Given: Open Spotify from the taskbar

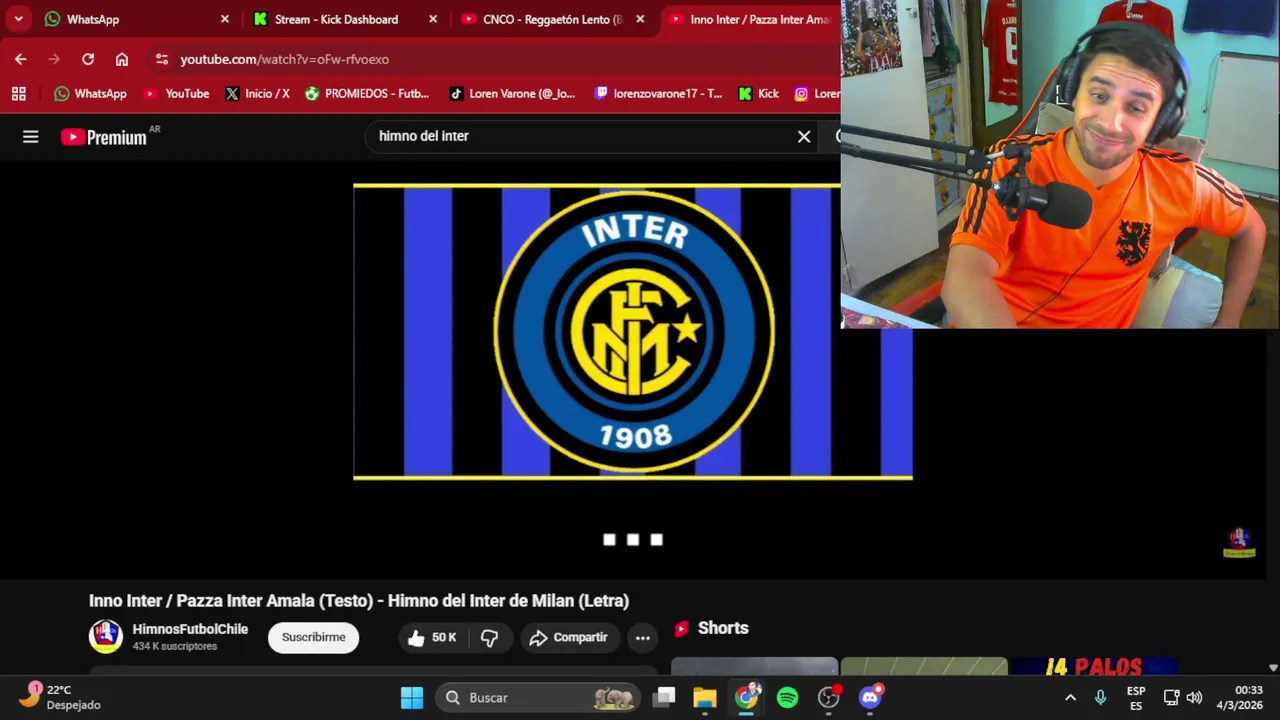Looking at the screenshot, I should coord(788,697).
